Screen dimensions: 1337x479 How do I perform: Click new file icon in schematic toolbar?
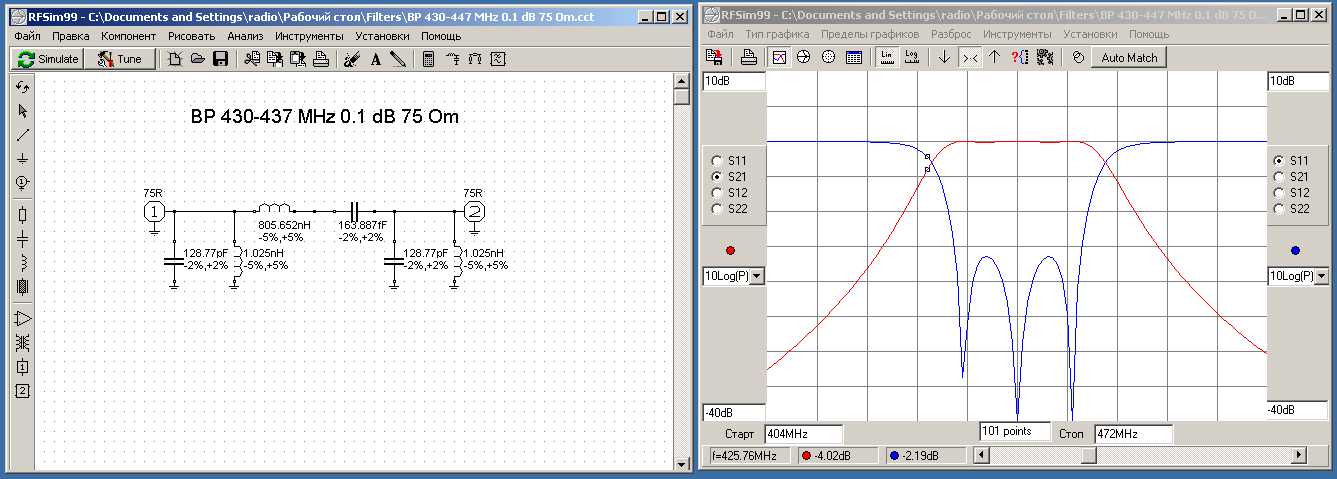pyautogui.click(x=174, y=59)
